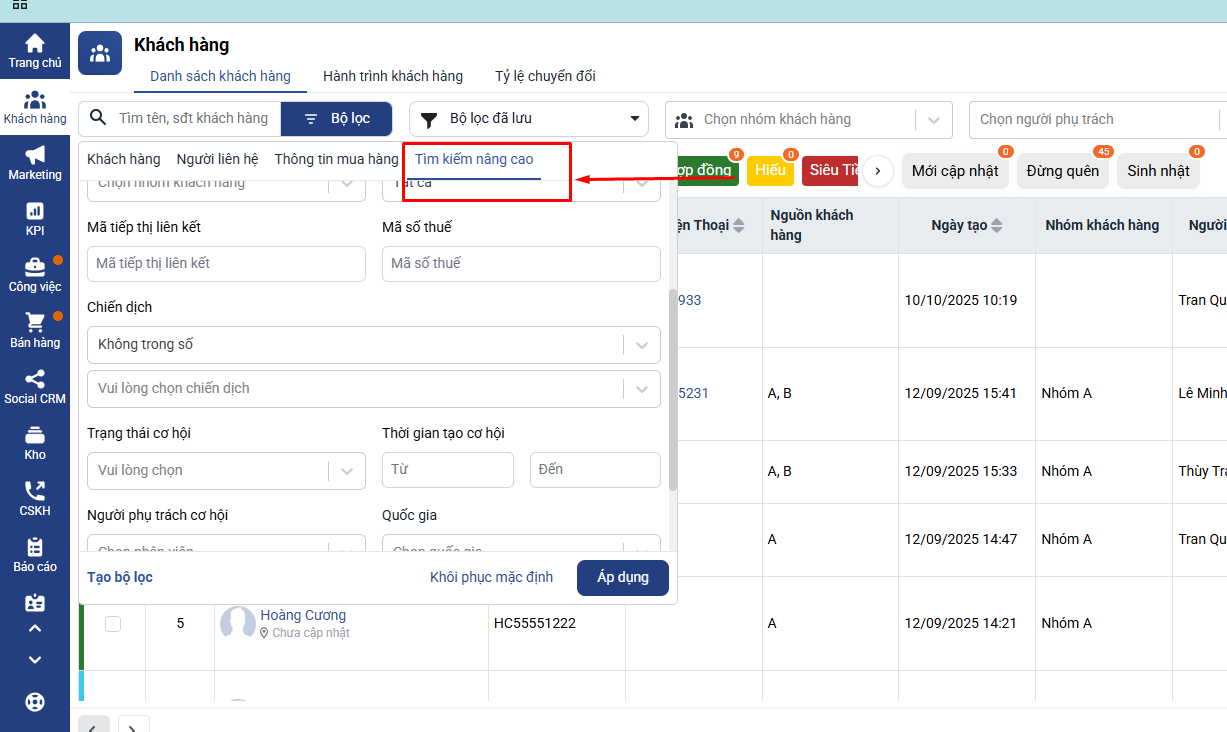1227x732 pixels.
Task: Open Trang chủ home icon in sidebar
Action: tap(35, 44)
